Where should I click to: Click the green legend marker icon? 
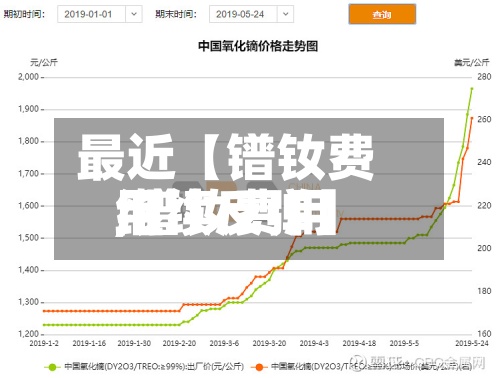[52, 367]
